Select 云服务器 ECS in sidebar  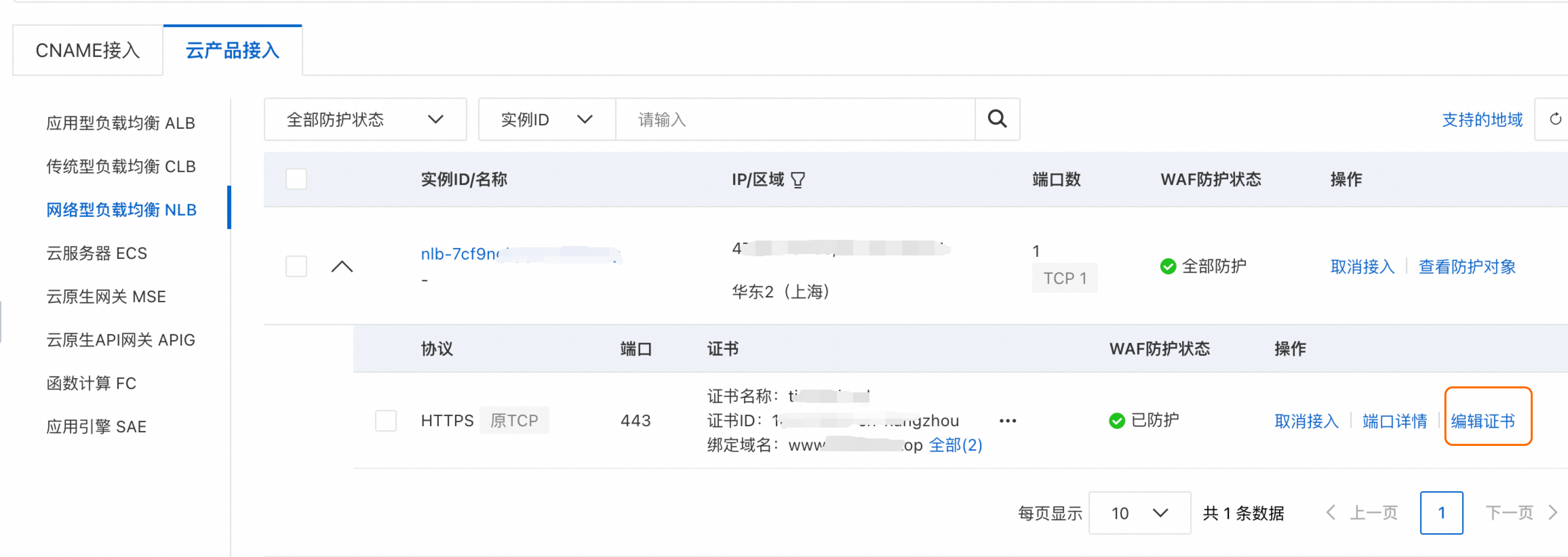pos(97,253)
